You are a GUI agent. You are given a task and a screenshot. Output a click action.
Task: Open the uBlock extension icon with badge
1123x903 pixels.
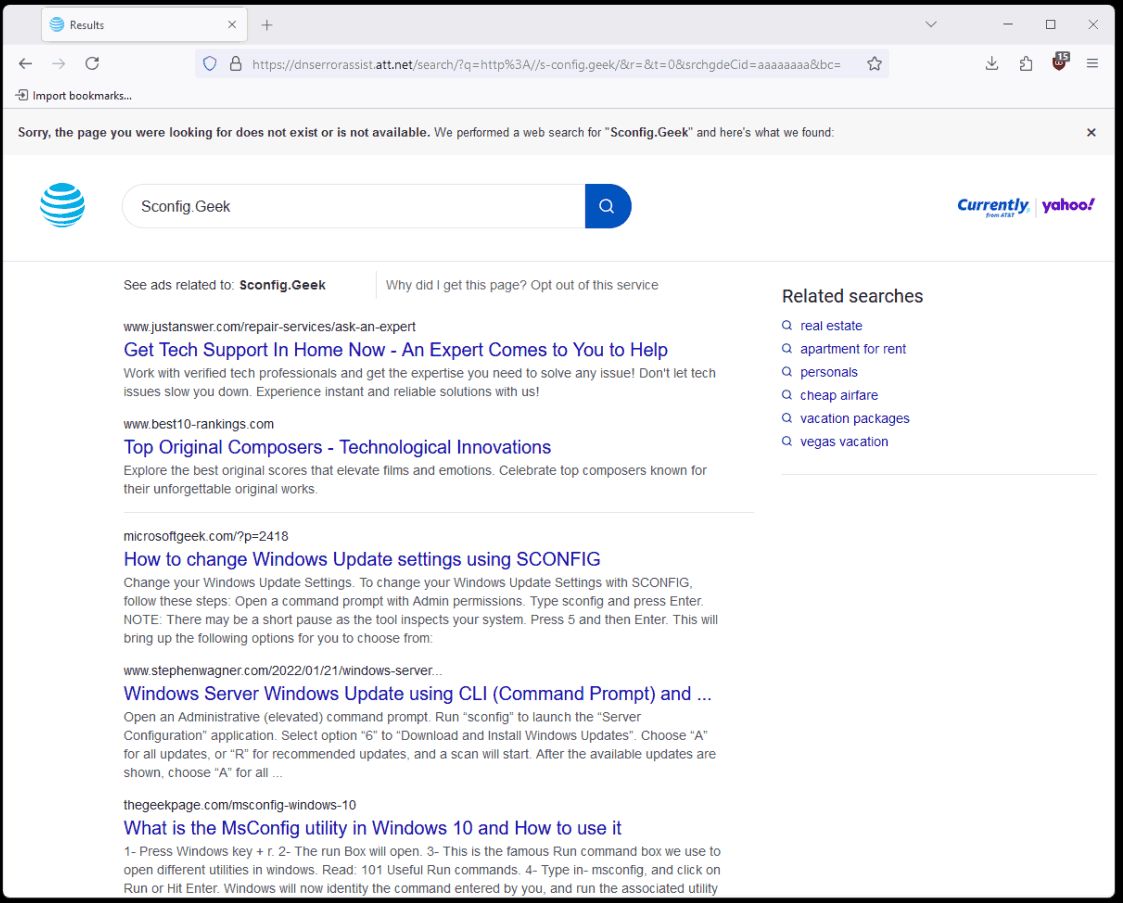1059,62
